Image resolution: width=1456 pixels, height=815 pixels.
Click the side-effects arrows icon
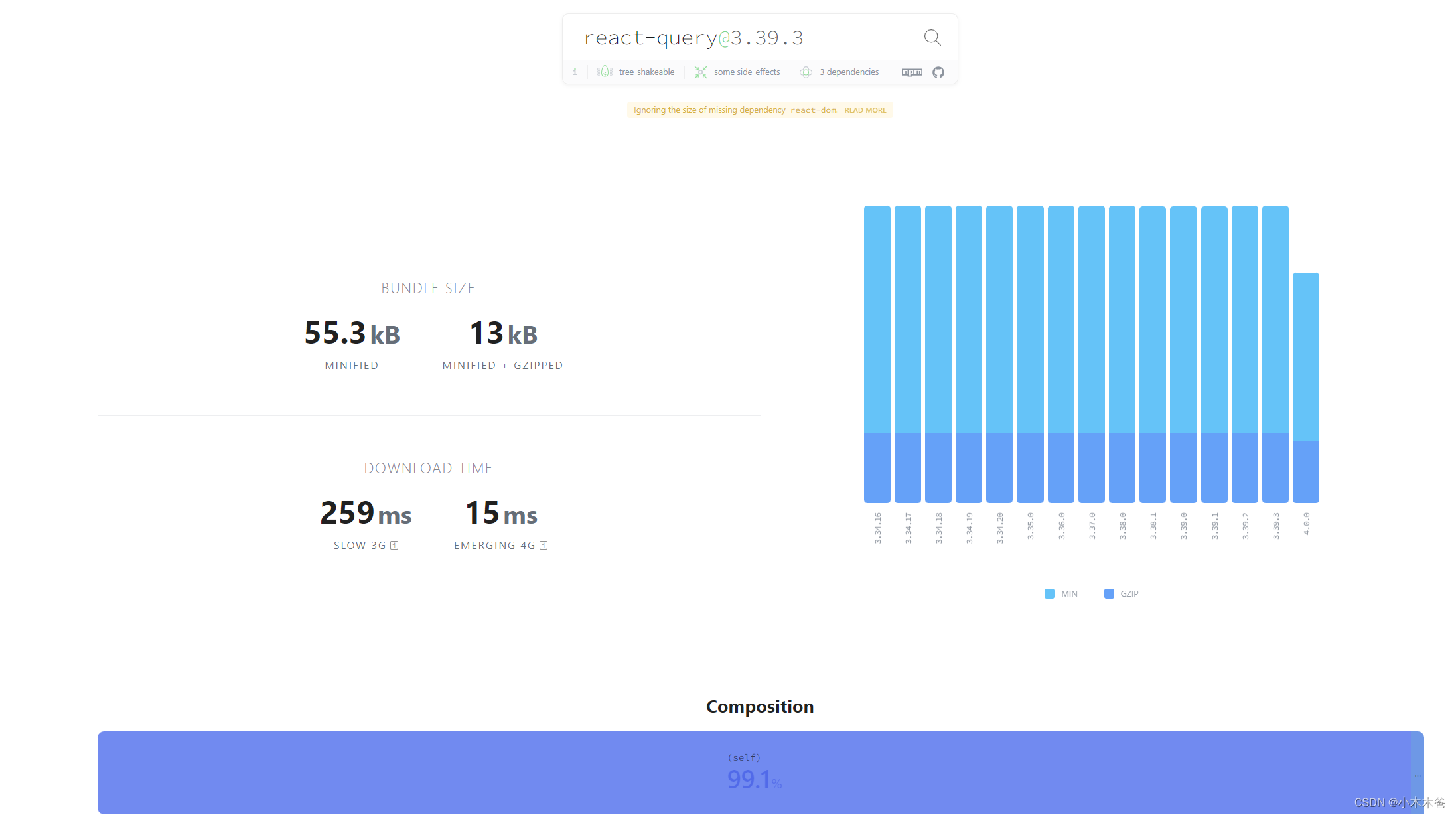(x=700, y=72)
